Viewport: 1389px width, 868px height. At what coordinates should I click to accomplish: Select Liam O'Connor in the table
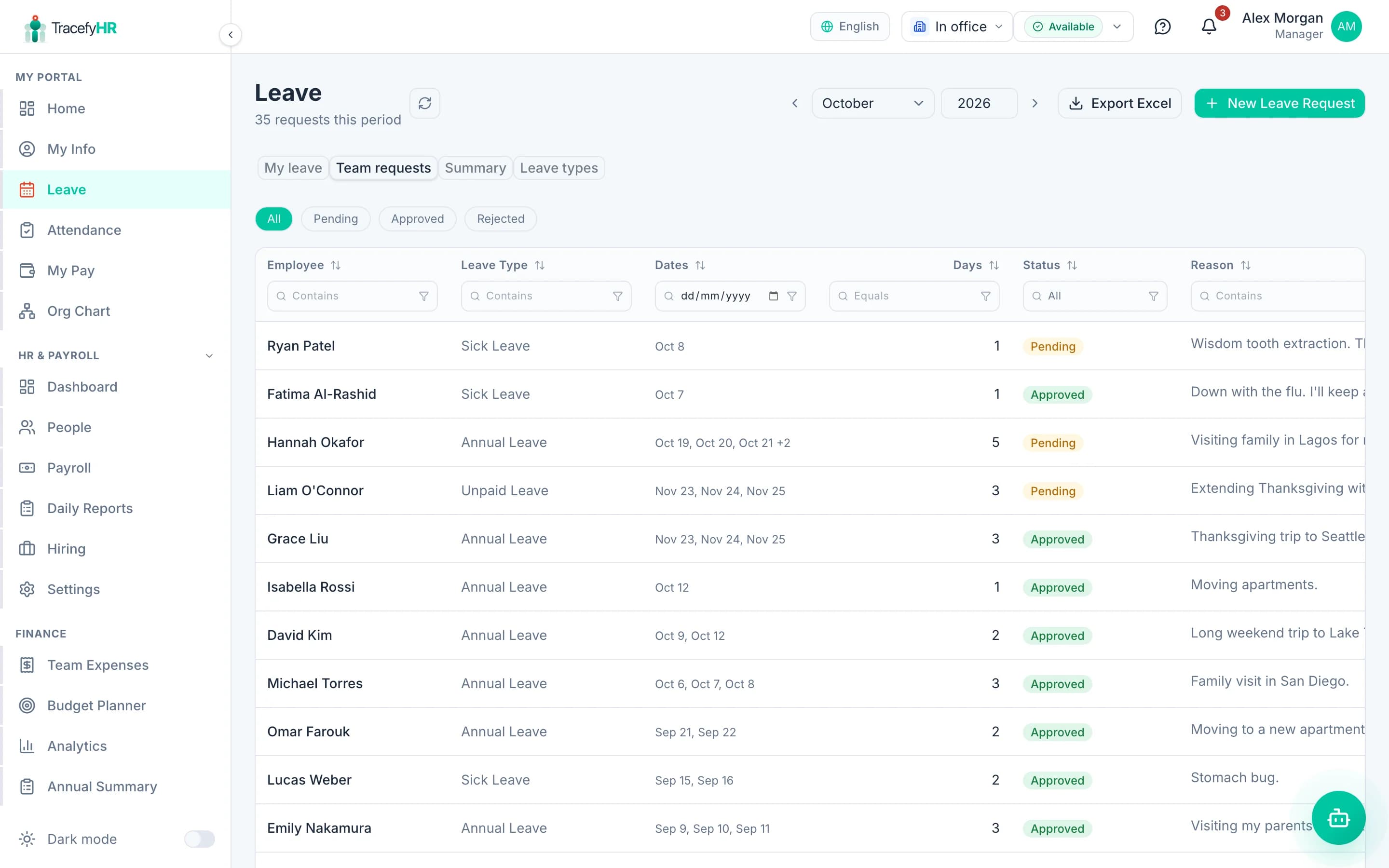(315, 491)
